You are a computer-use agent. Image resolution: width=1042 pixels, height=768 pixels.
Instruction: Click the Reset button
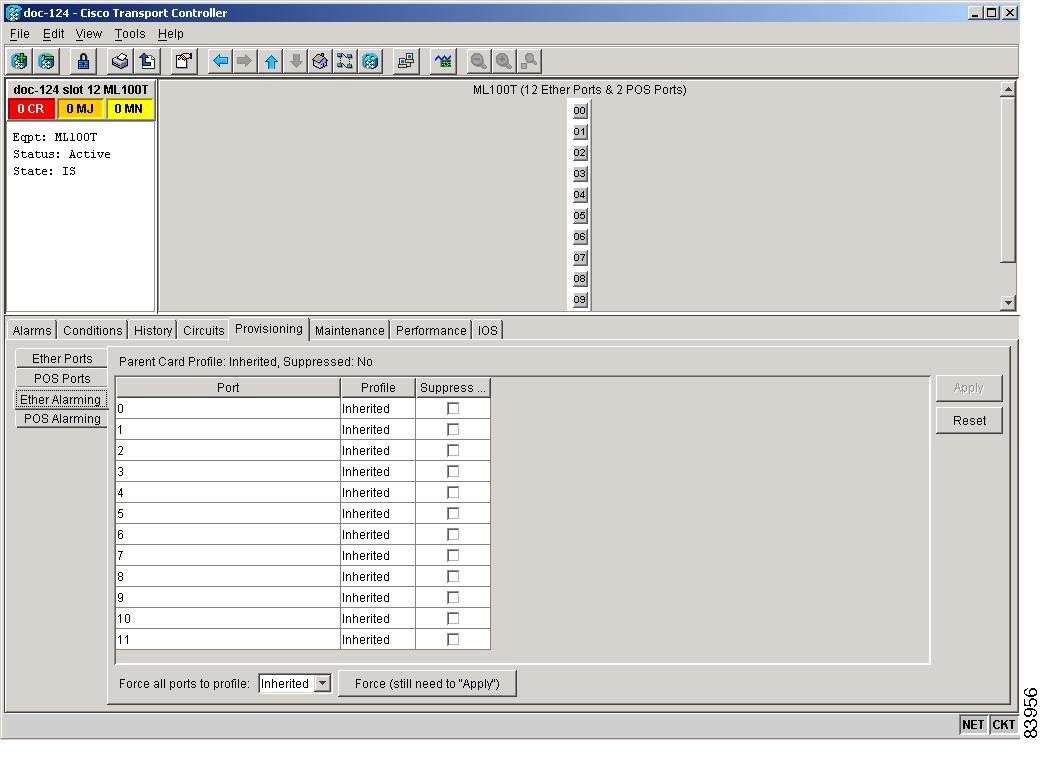(969, 421)
